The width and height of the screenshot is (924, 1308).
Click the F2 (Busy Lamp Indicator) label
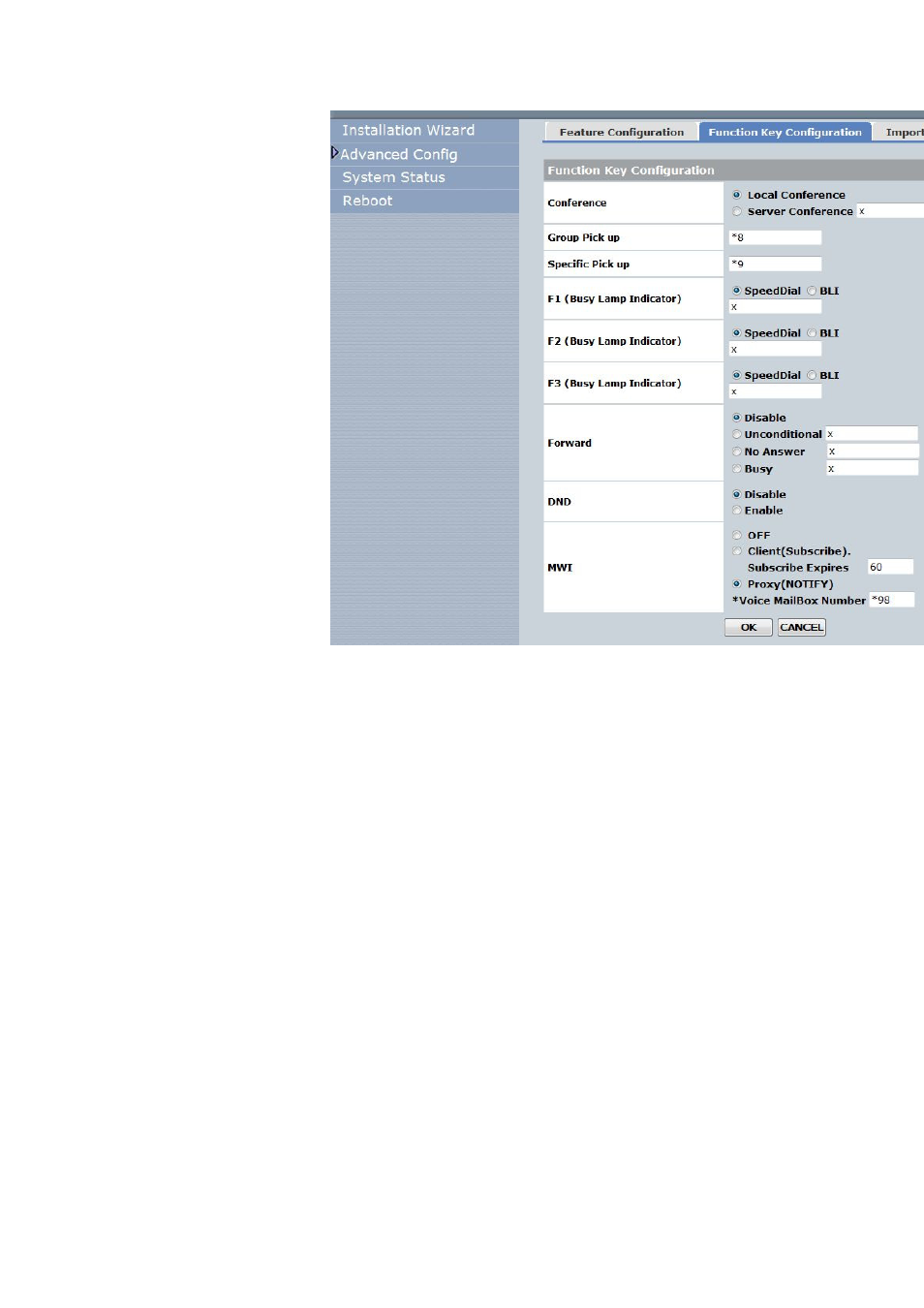click(x=614, y=341)
